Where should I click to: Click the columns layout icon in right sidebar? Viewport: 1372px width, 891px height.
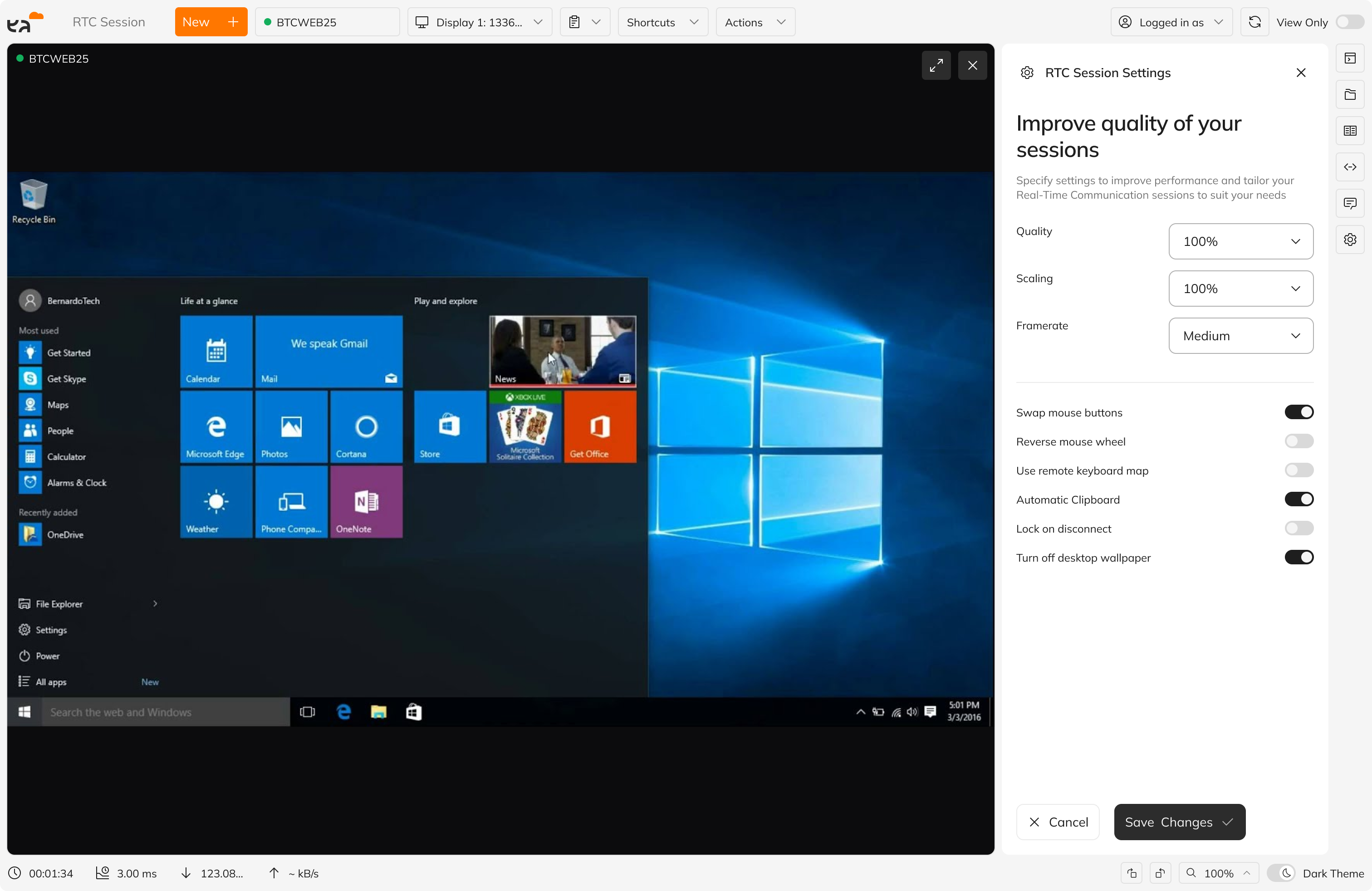pos(1349,131)
